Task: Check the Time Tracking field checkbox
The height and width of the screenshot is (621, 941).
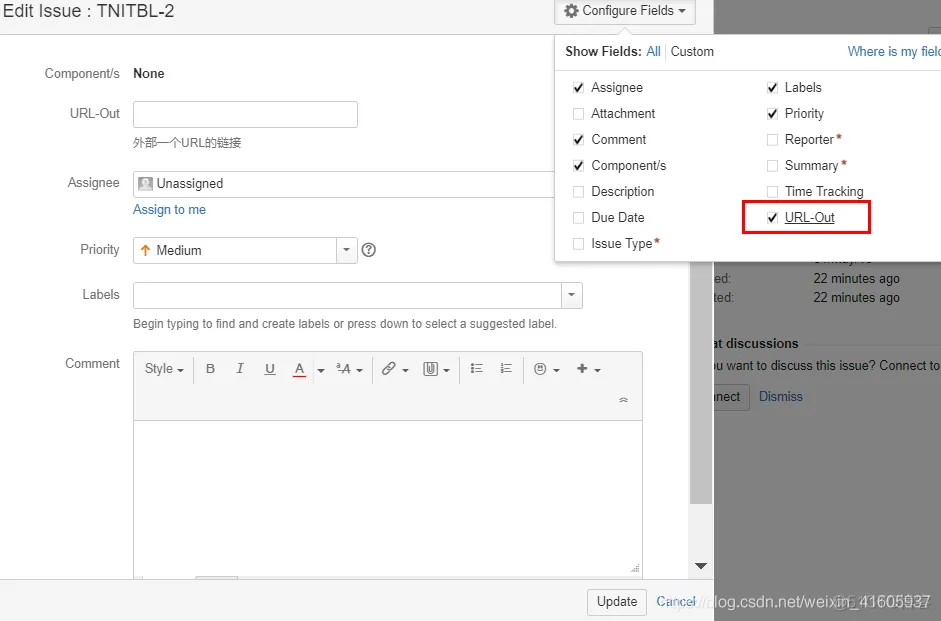Action: tap(772, 191)
